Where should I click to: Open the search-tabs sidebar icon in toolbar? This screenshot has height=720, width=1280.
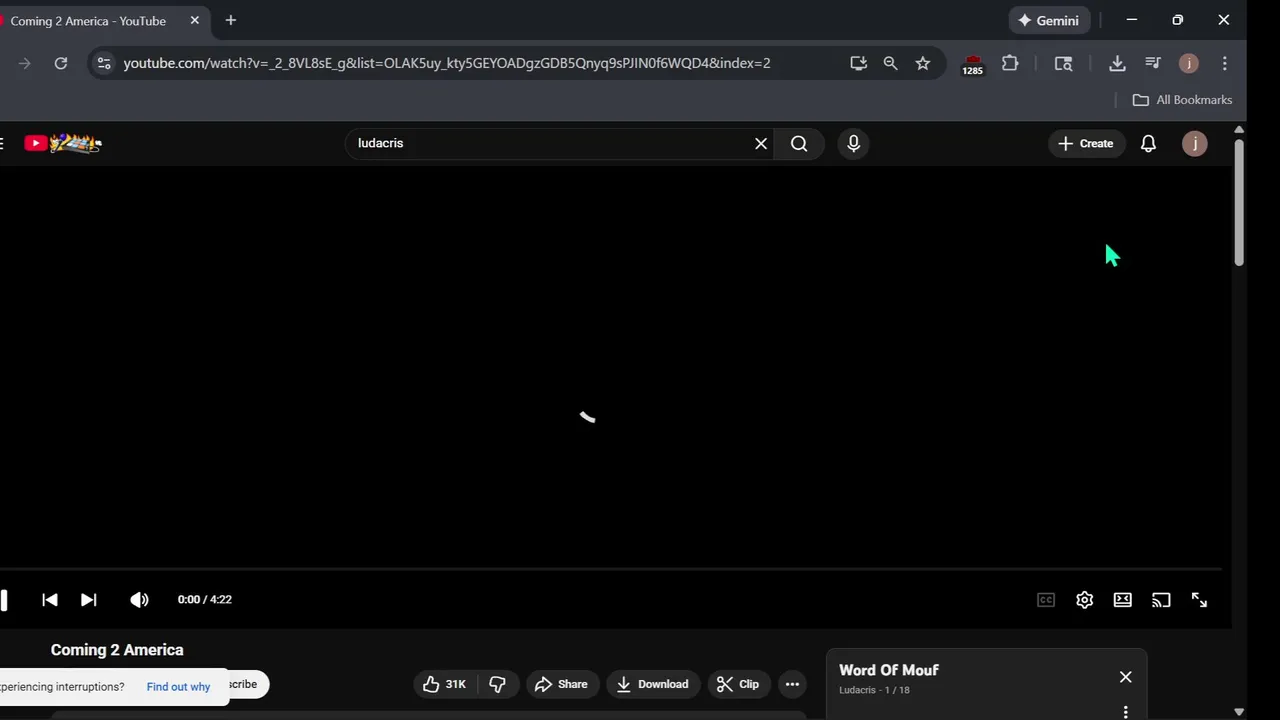coord(1063,63)
